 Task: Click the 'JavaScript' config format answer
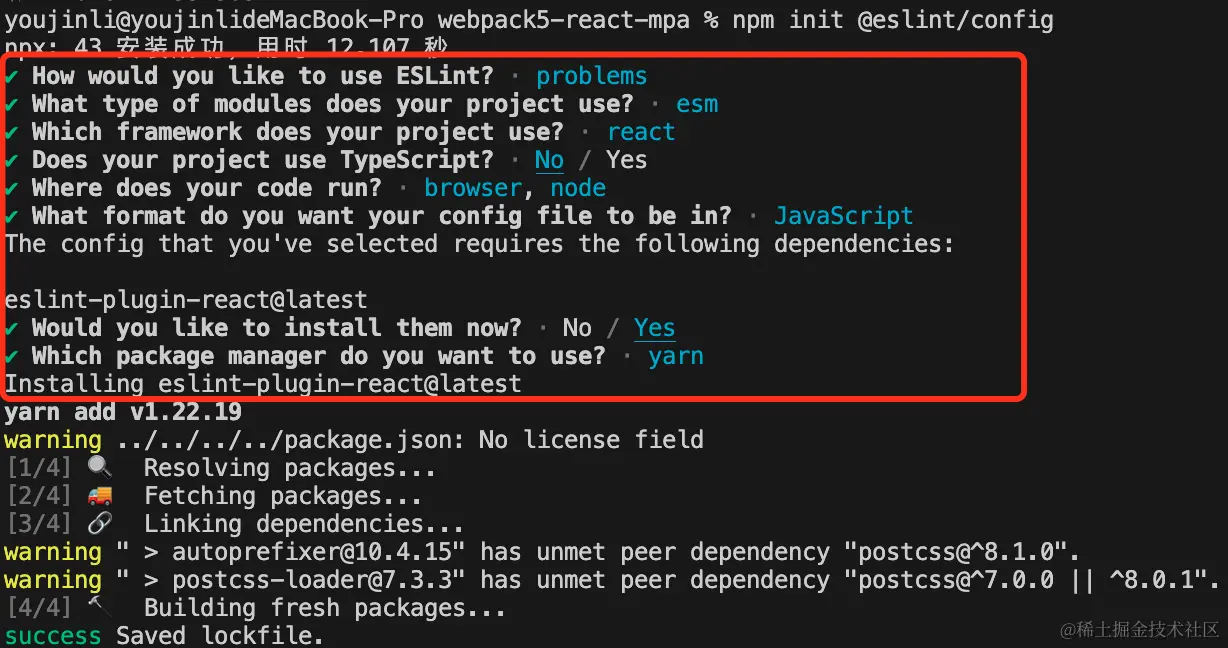[844, 216]
